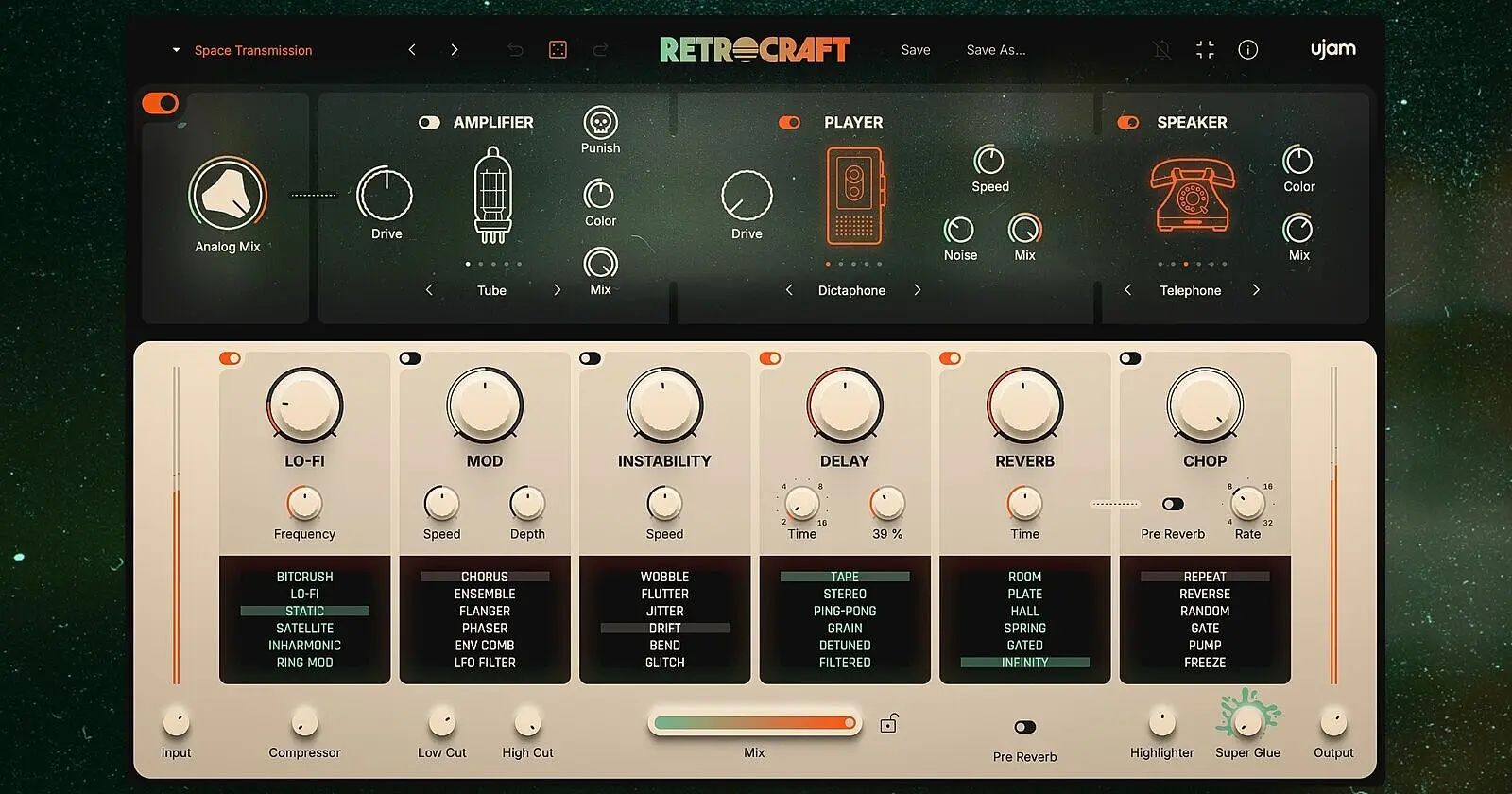The image size is (1512, 794).
Task: Click the ujam logo
Action: (x=1332, y=49)
